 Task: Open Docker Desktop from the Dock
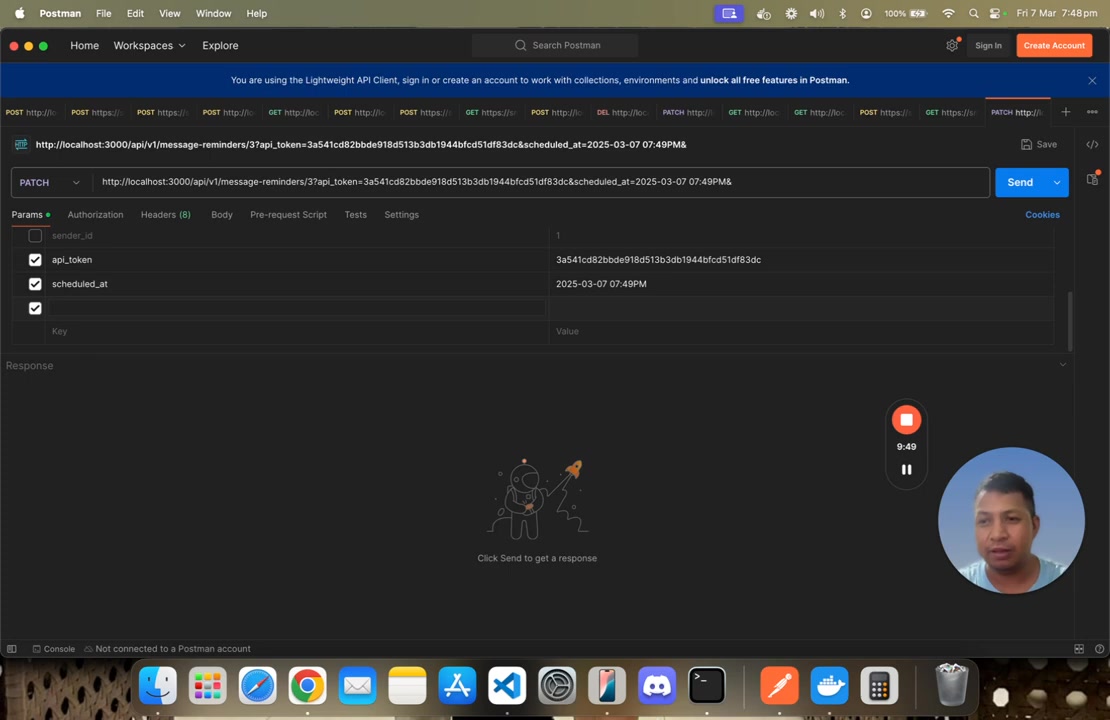[x=829, y=685]
